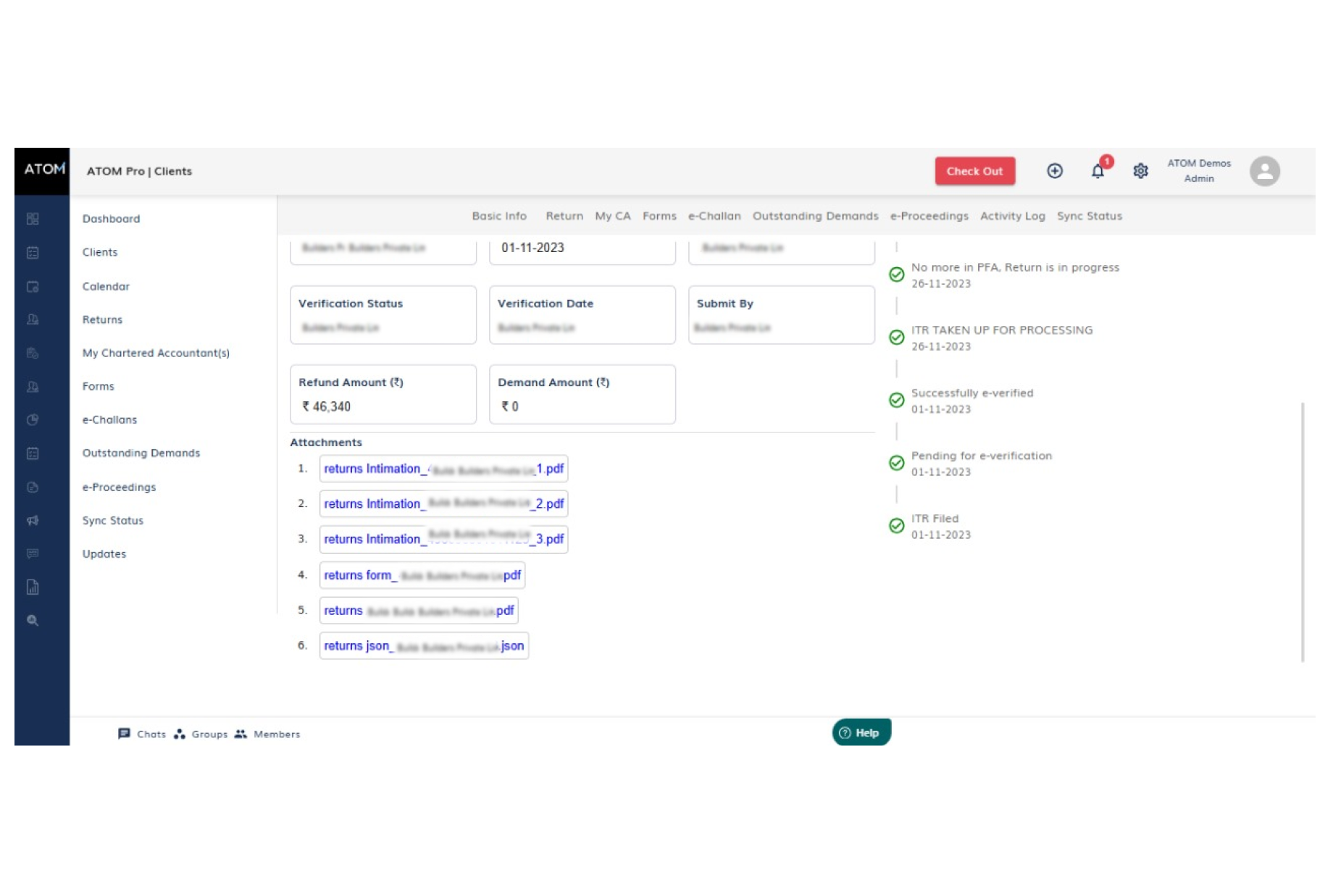1333x896 pixels.
Task: Select the Calendar icon in the sidebar
Action: (x=32, y=287)
